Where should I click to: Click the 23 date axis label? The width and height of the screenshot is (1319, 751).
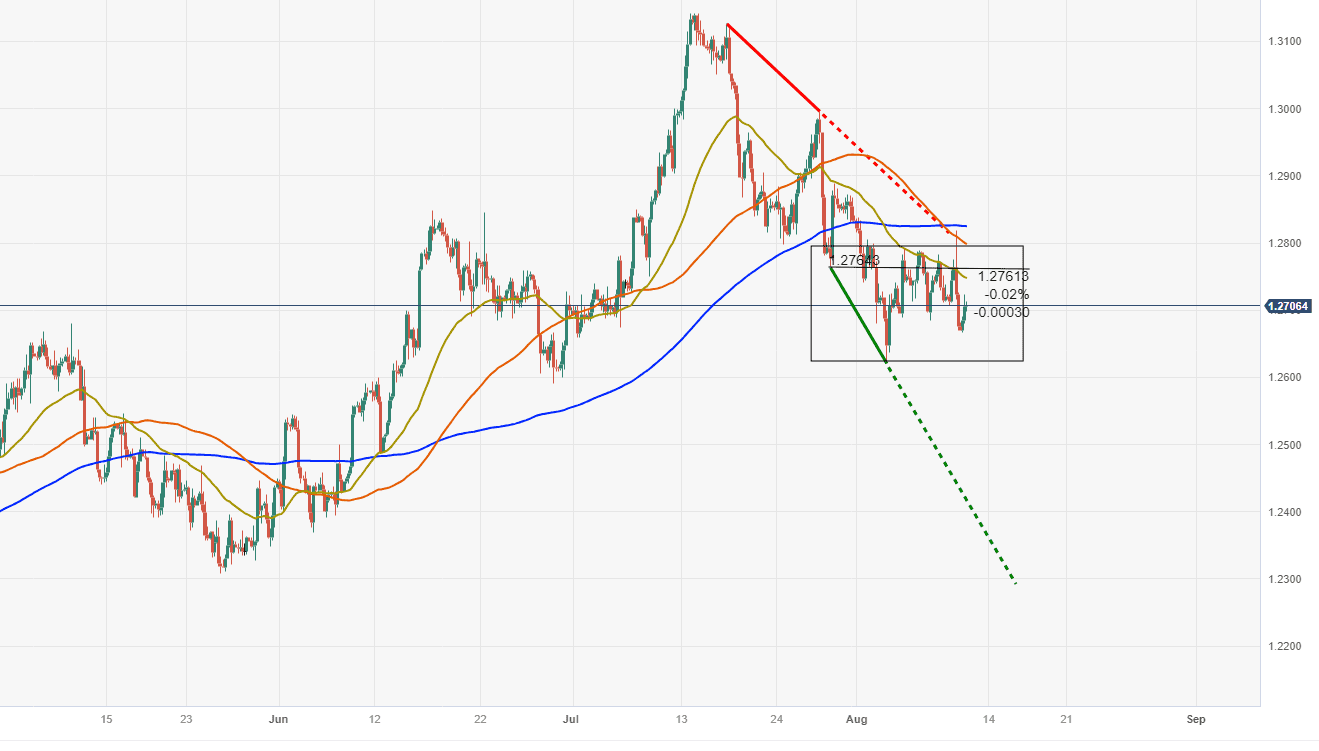coord(186,719)
